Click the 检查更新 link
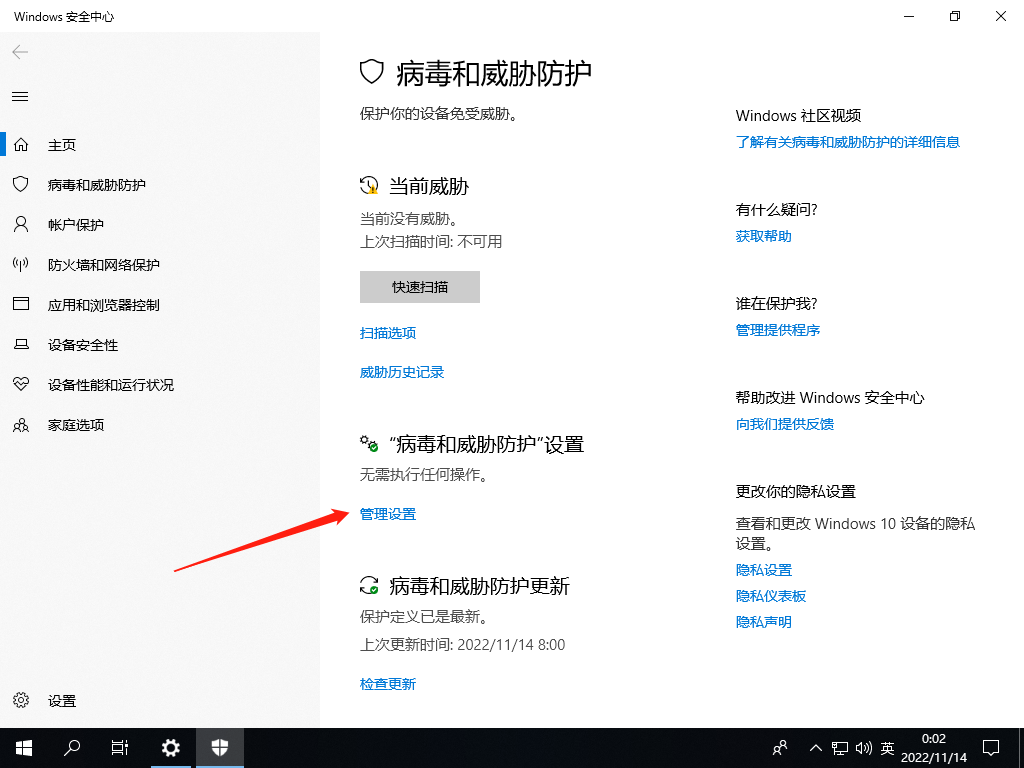Viewport: 1024px width, 768px height. [388, 684]
